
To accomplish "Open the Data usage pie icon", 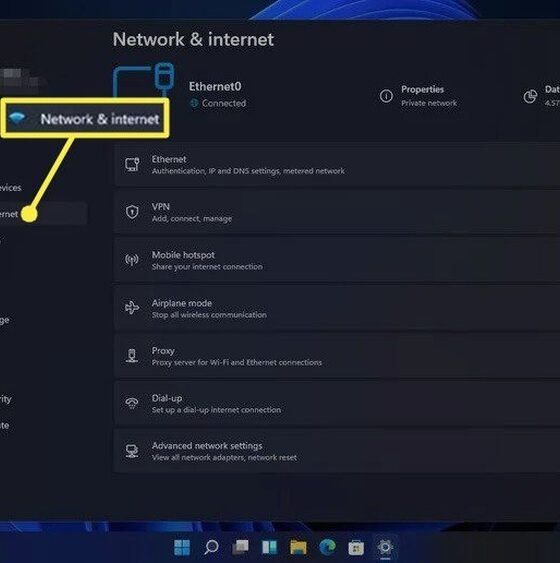I will pos(530,96).
